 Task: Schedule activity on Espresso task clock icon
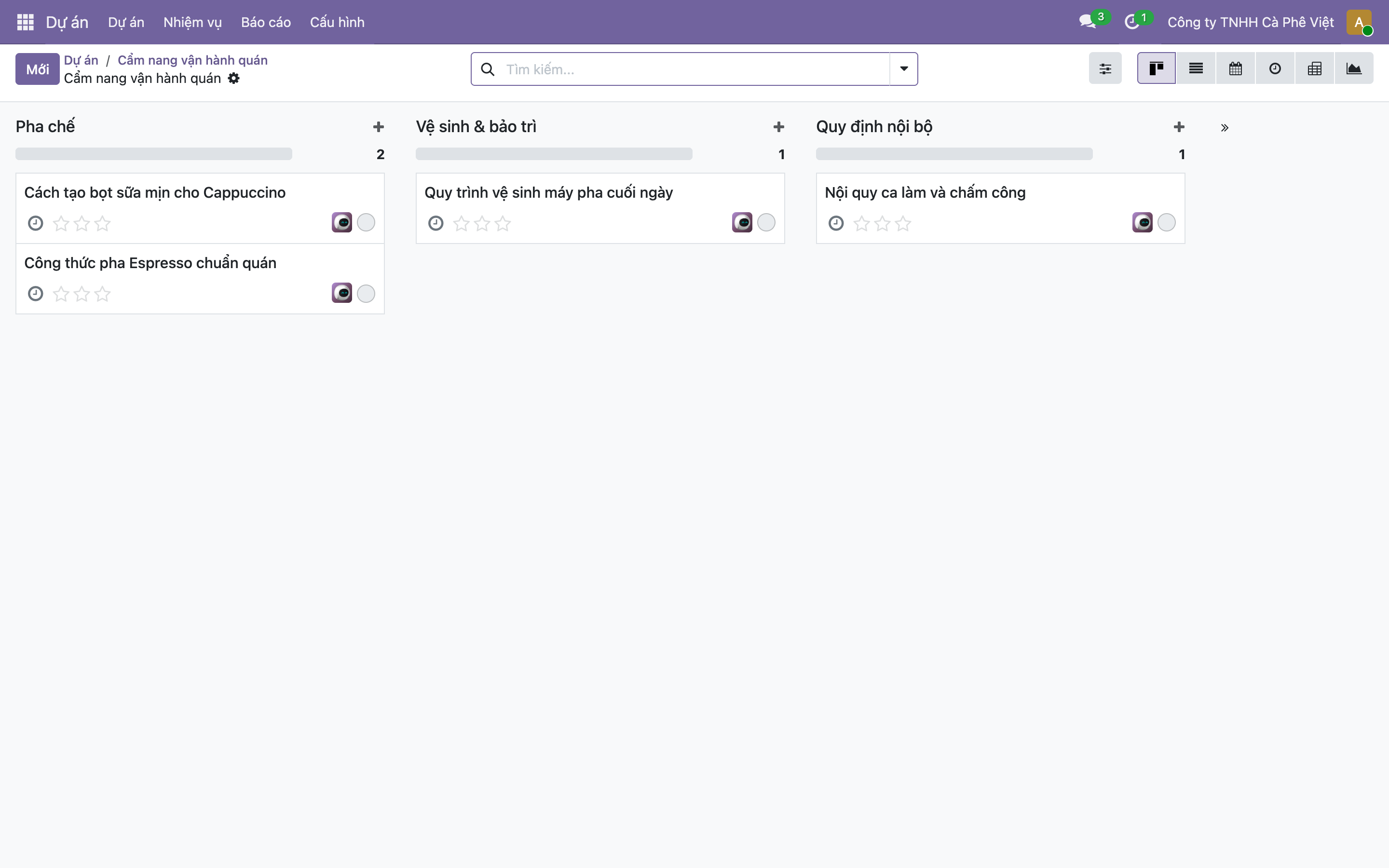click(x=36, y=293)
